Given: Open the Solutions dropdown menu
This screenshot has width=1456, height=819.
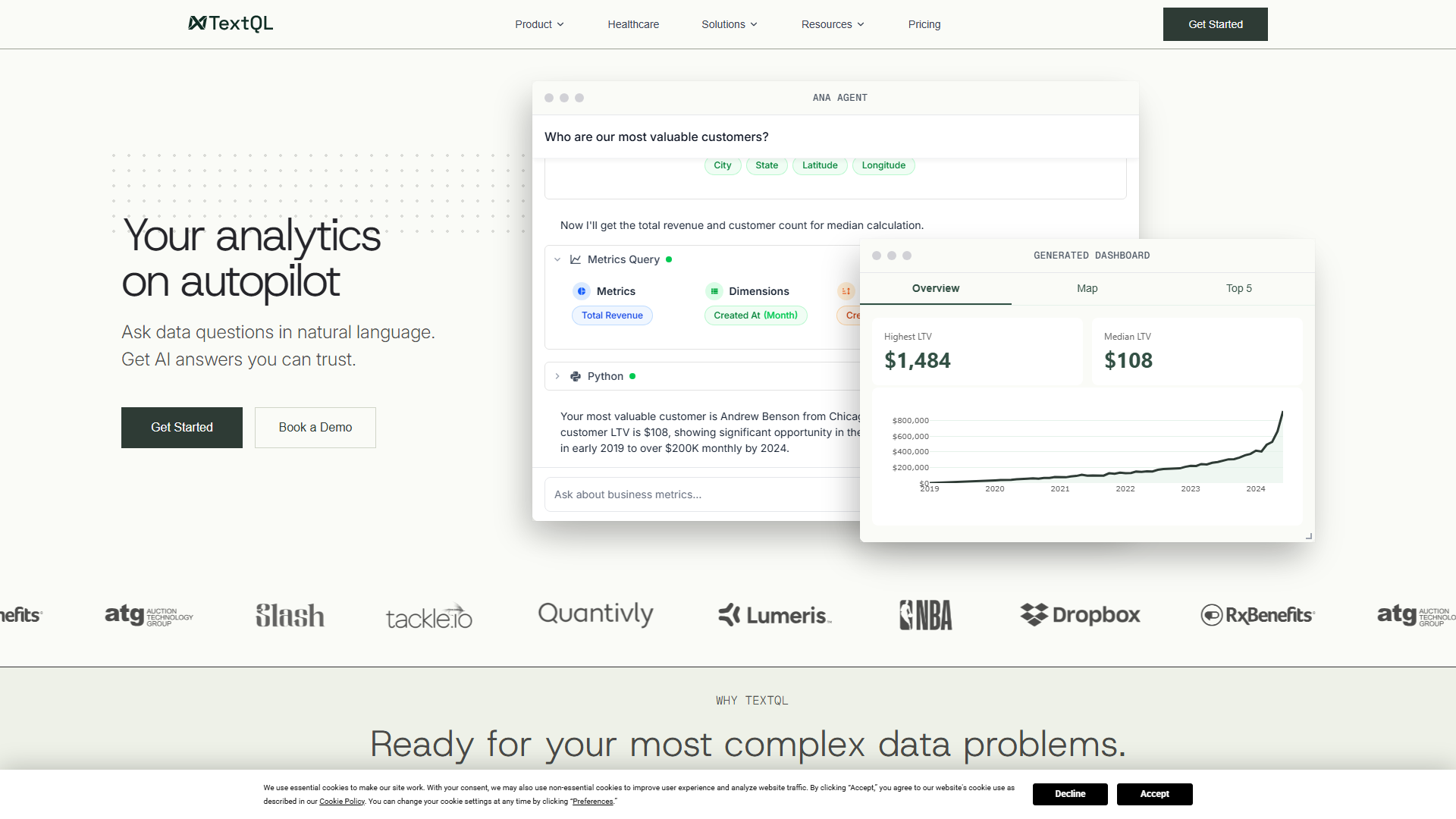Looking at the screenshot, I should coord(729,24).
